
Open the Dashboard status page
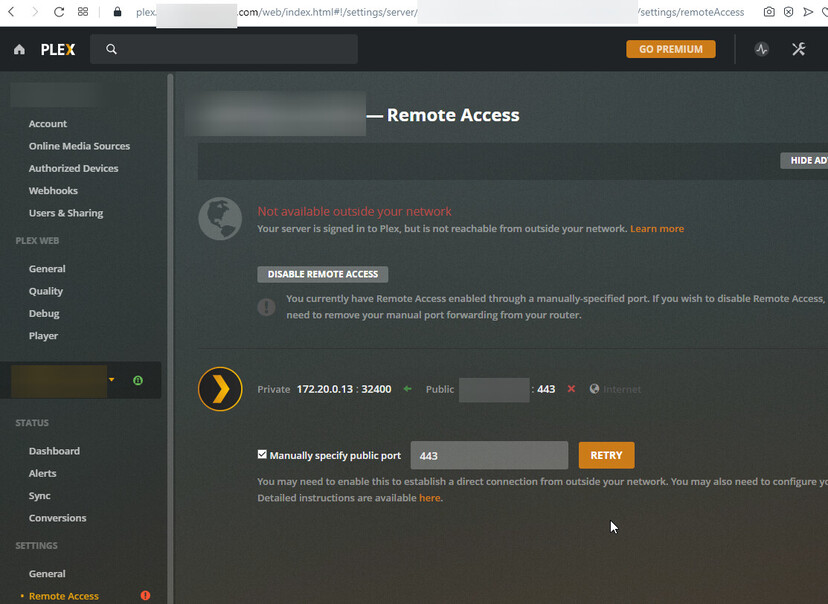(x=54, y=451)
